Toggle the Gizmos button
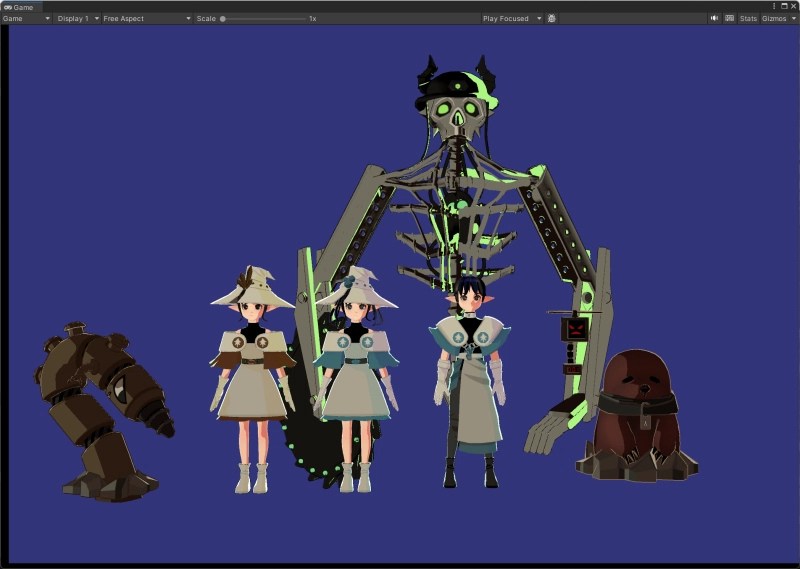This screenshot has height=569, width=800. tap(772, 18)
